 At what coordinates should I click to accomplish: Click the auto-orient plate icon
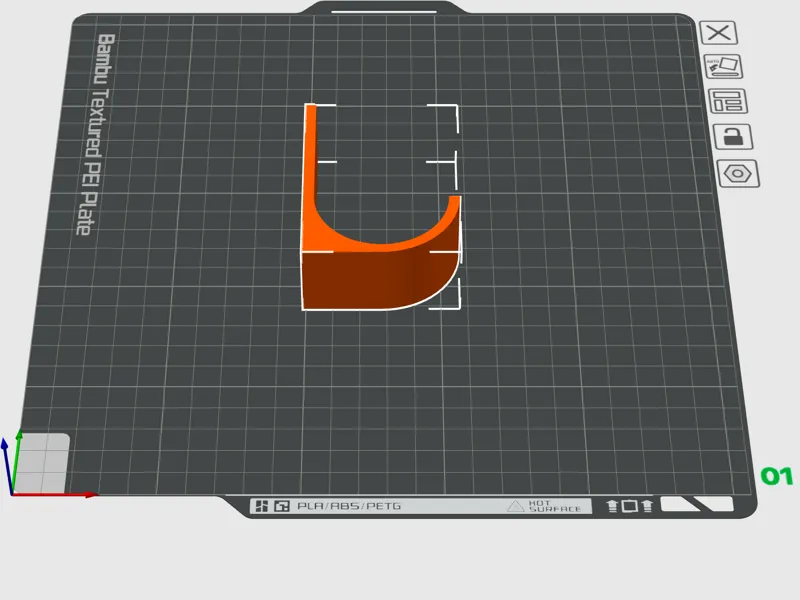tap(723, 67)
